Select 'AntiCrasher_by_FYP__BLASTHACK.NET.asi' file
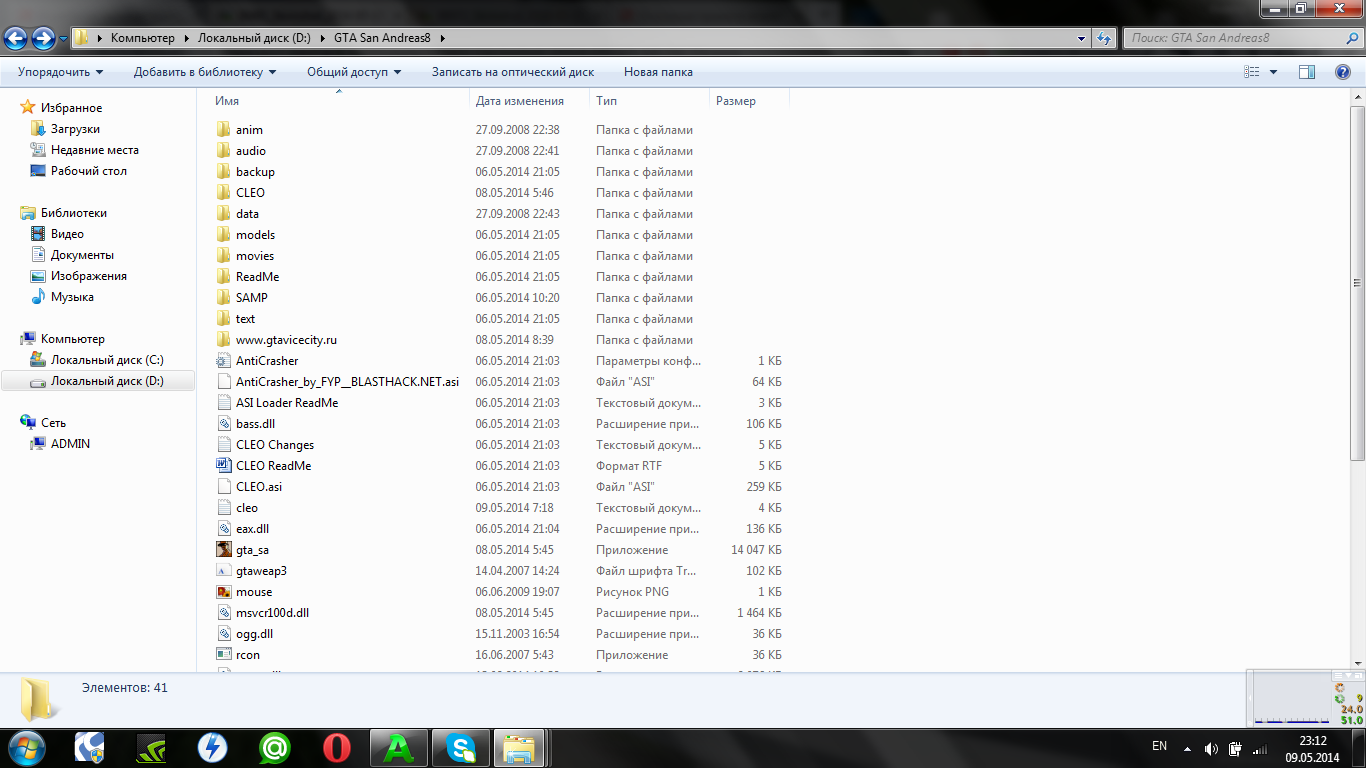The height and width of the screenshot is (768, 1366). 347,382
